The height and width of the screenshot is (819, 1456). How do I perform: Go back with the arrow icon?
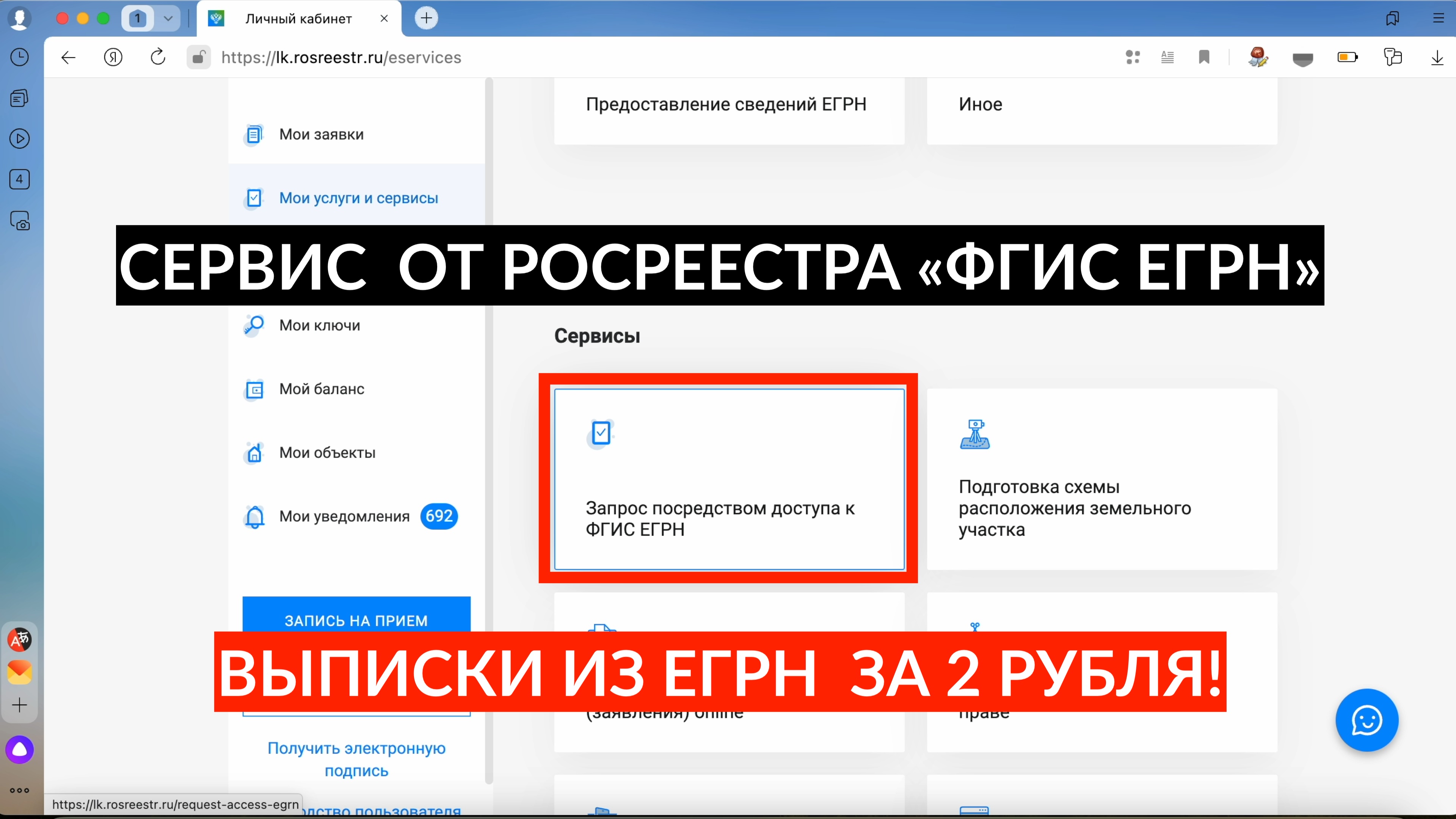point(68,57)
